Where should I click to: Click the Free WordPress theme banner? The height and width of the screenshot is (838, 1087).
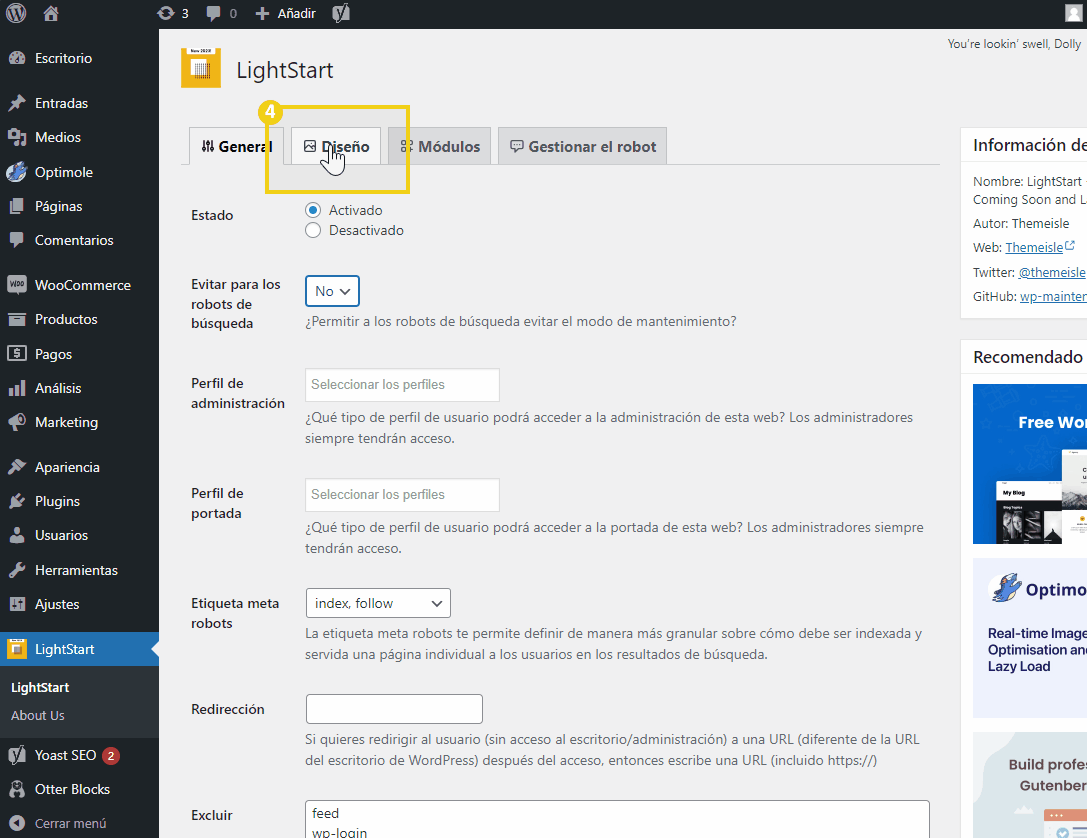1029,464
